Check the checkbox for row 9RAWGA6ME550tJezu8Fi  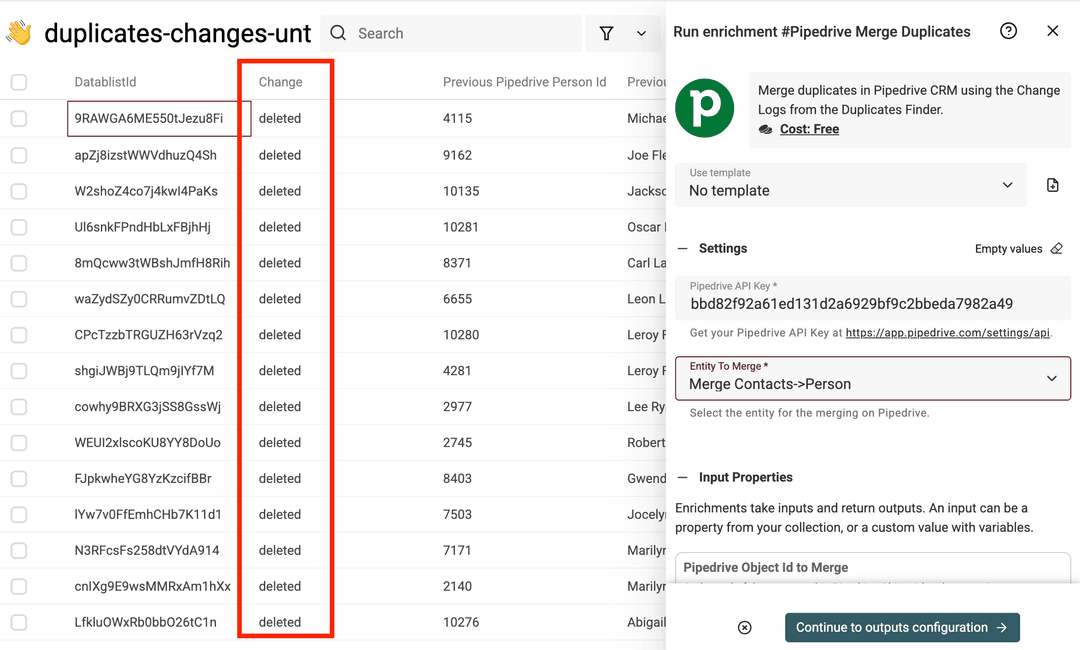click(x=18, y=118)
